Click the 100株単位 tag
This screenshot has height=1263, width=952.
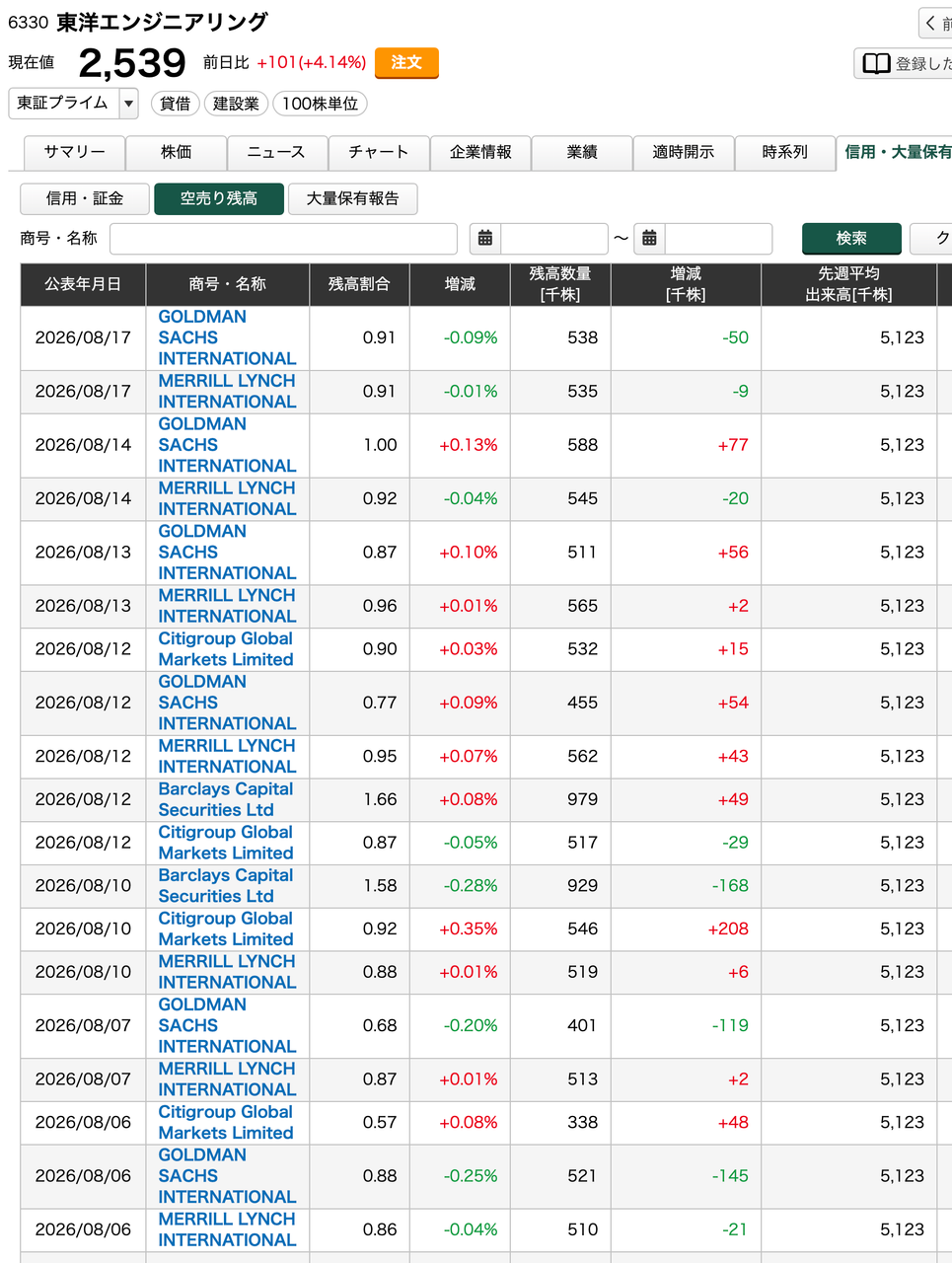[x=320, y=104]
